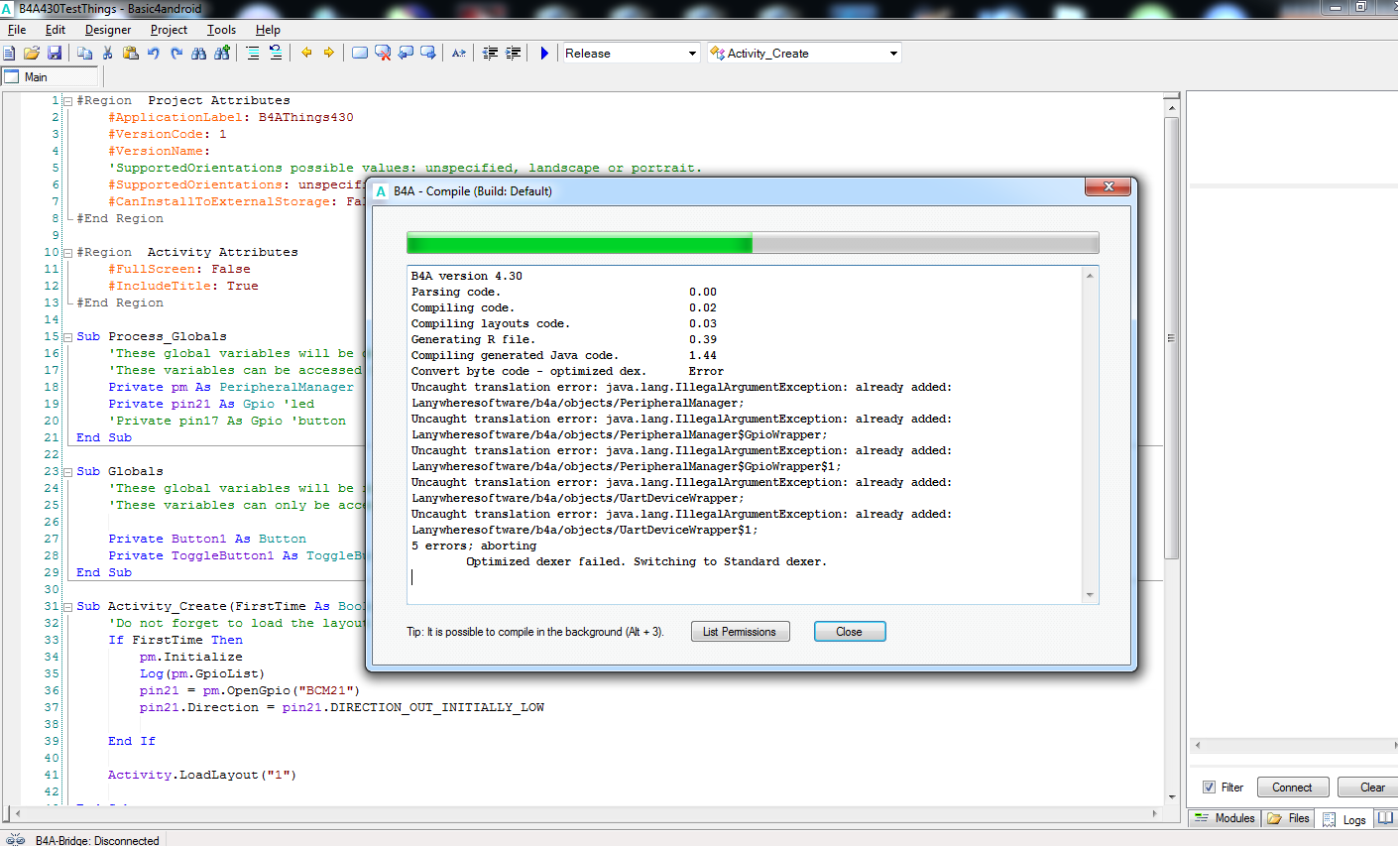Click the New file toolbar icon
The width and height of the screenshot is (1400, 849).
[9, 54]
